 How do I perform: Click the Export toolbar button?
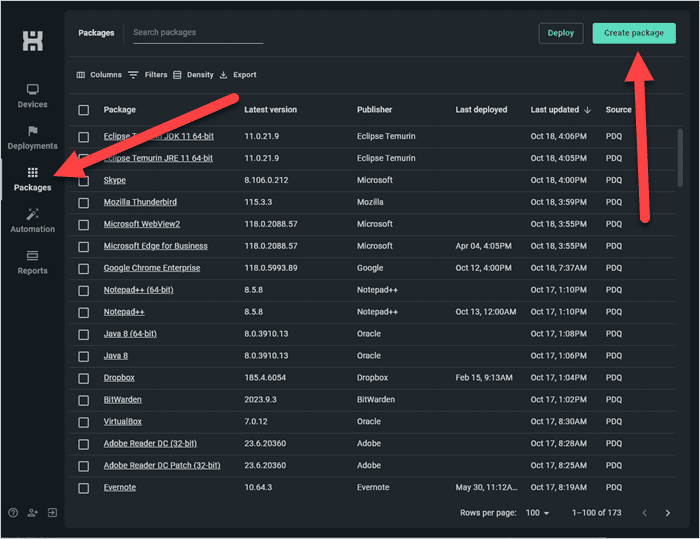point(238,75)
